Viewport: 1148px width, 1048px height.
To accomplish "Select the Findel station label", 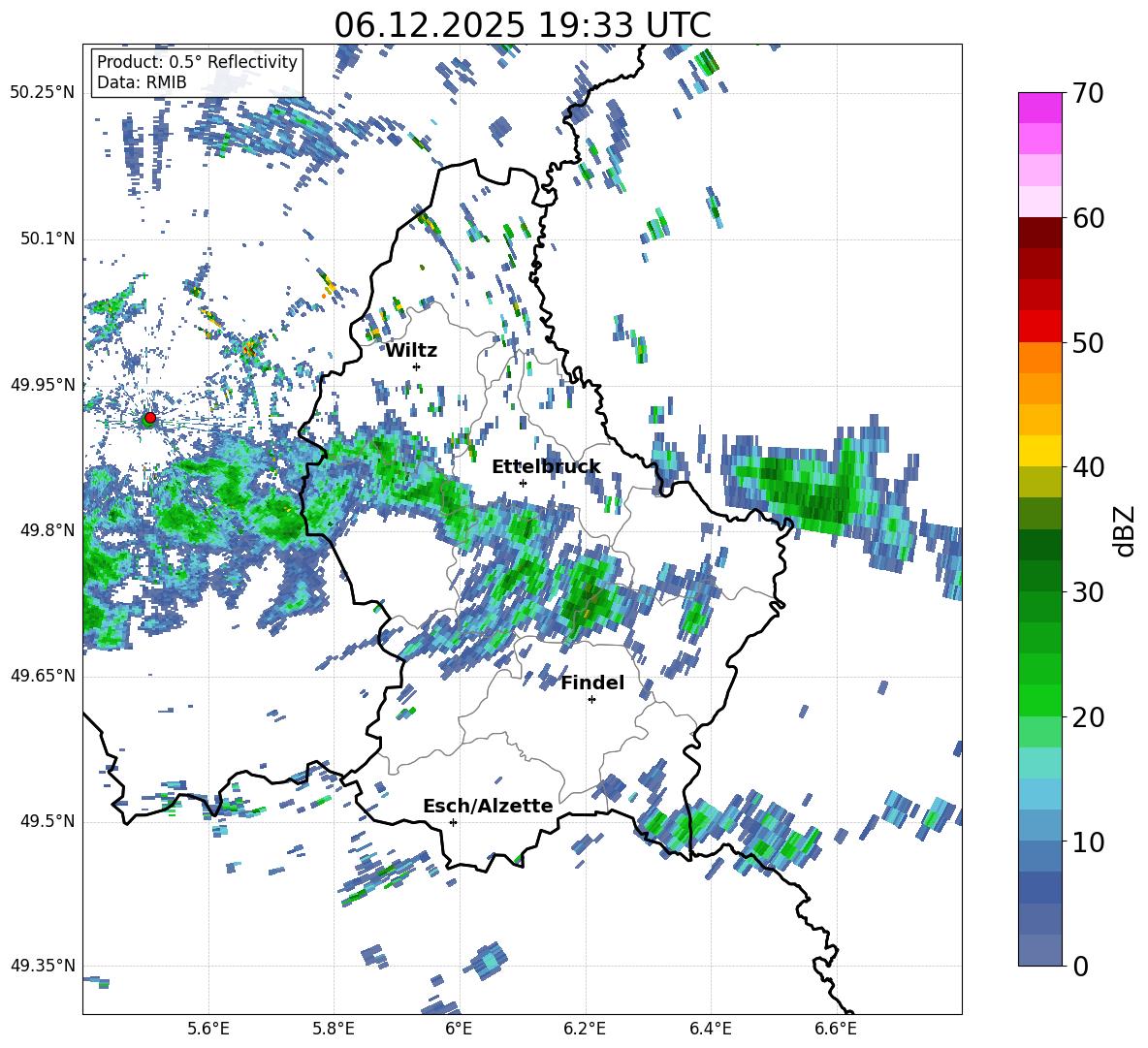I will [x=592, y=683].
